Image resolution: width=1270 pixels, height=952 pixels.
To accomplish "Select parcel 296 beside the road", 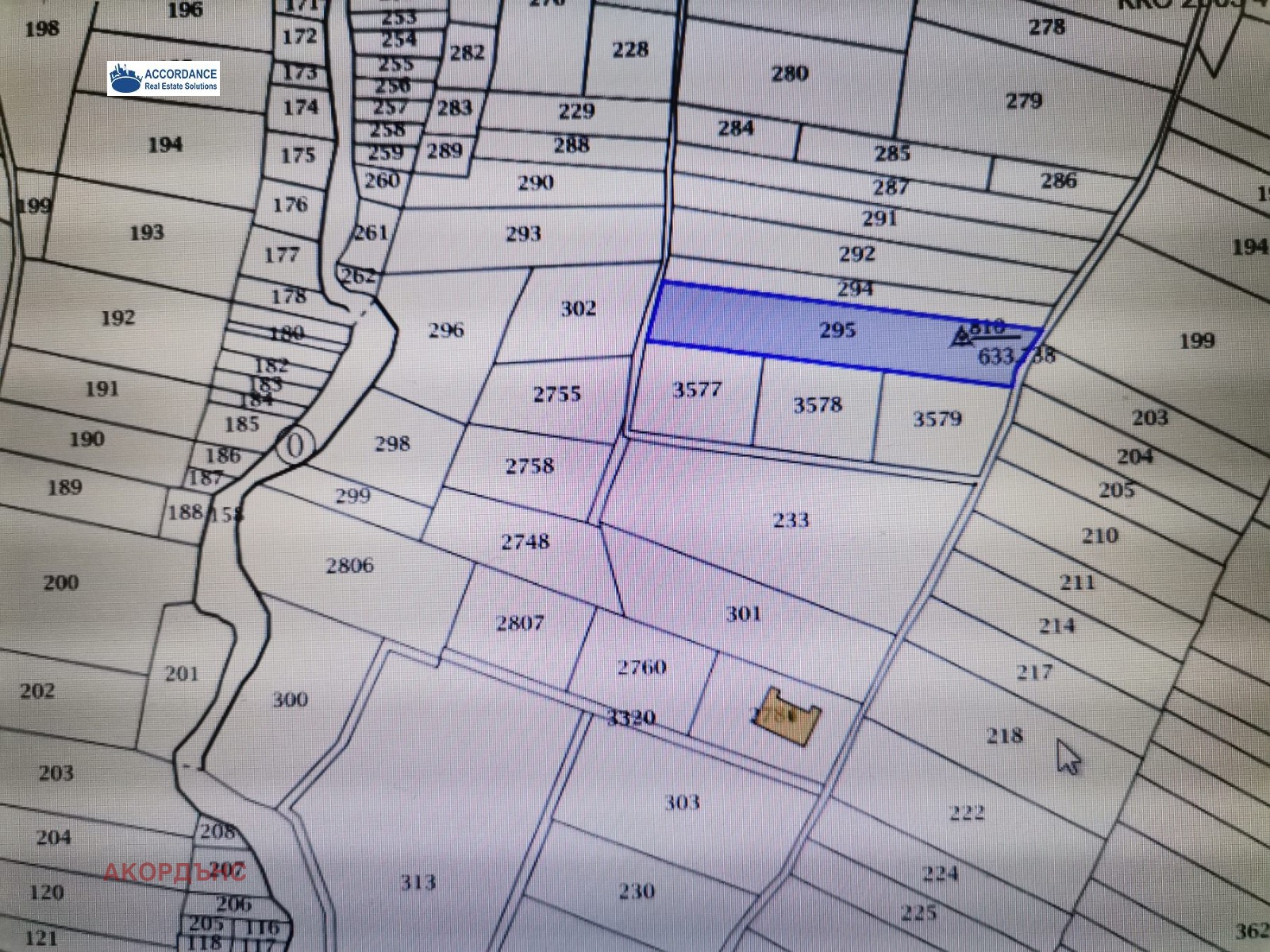I will coord(445,330).
